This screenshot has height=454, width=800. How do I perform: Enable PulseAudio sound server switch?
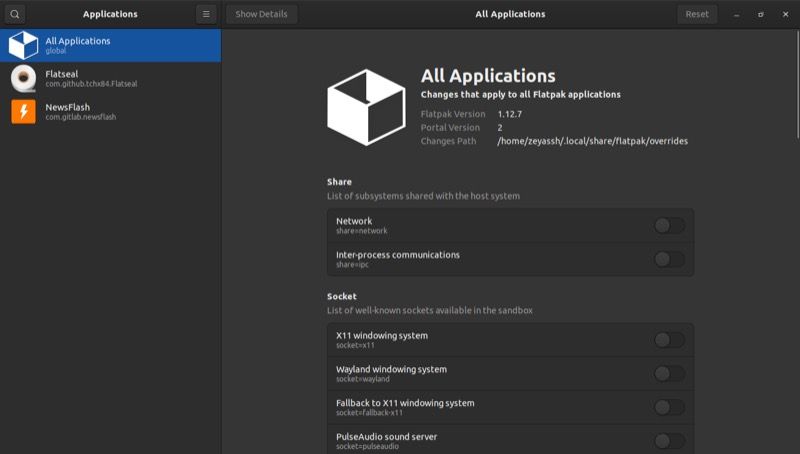(x=669, y=441)
